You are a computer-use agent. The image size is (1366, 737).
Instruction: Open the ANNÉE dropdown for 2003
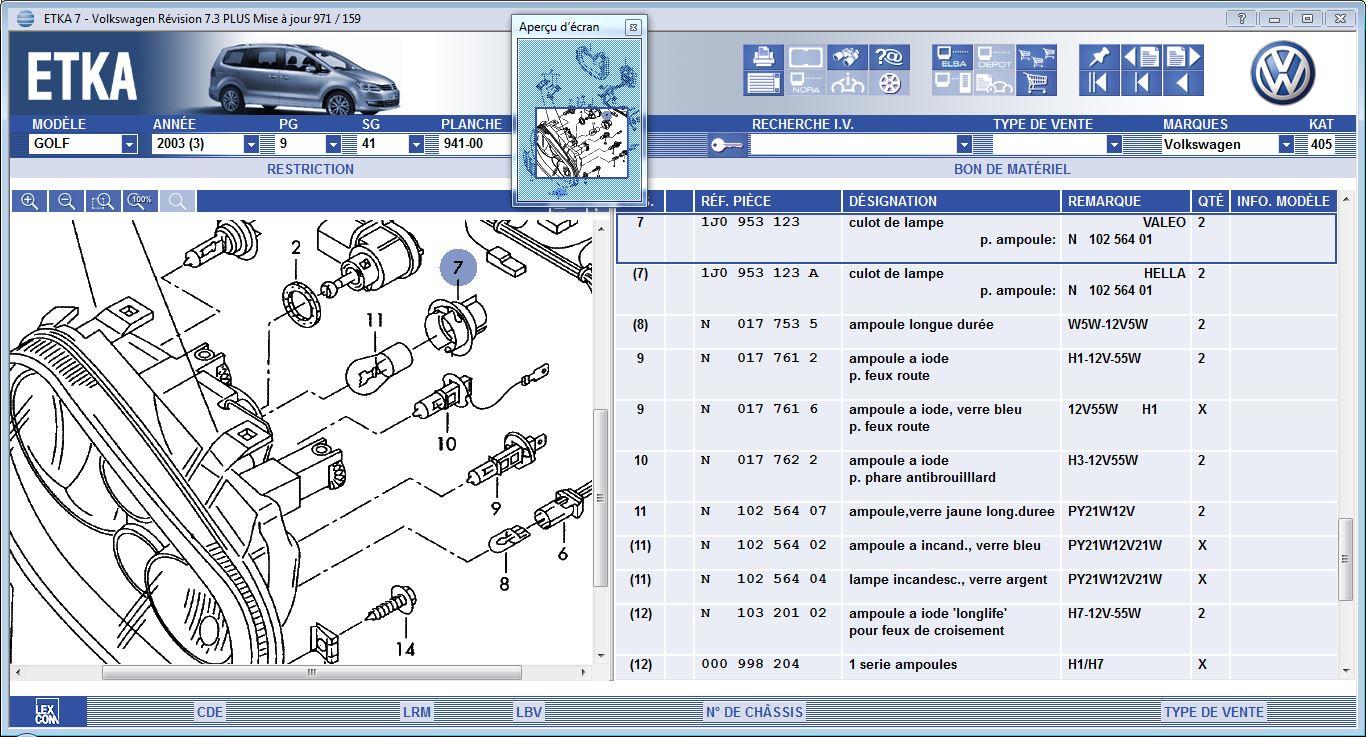[251, 144]
